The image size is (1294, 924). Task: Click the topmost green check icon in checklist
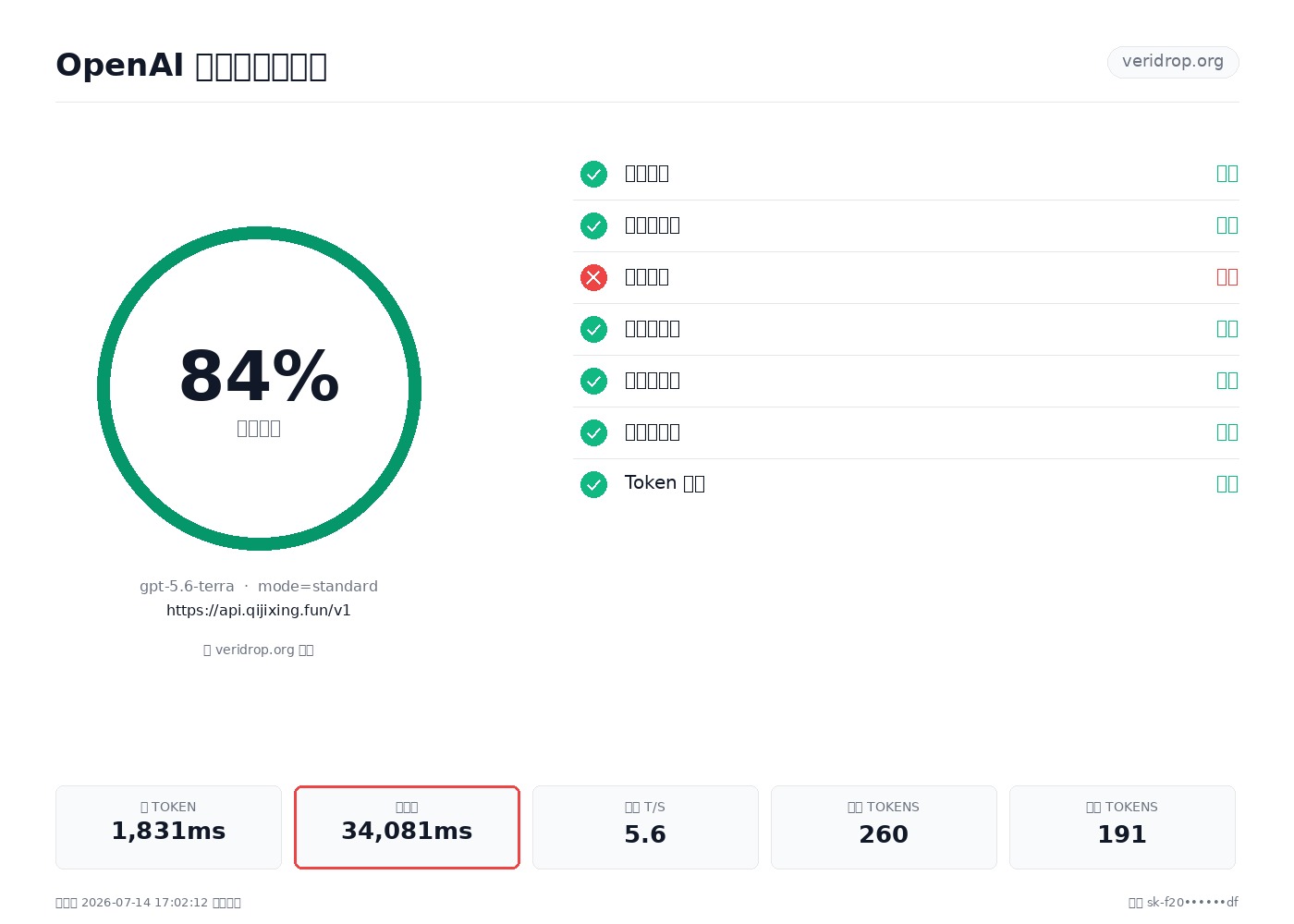point(593,174)
